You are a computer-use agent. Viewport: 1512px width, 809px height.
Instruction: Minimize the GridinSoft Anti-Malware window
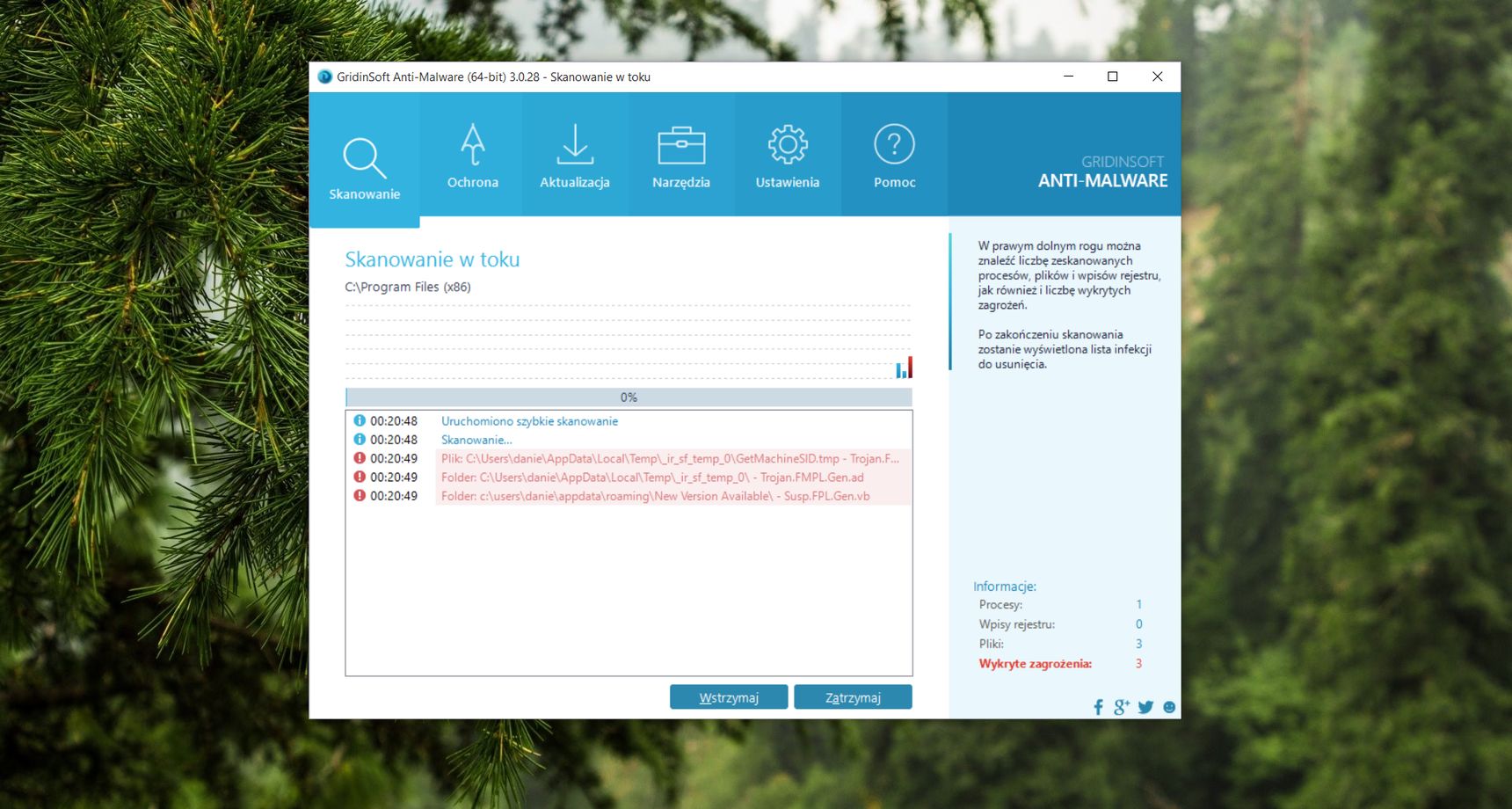pyautogui.click(x=1069, y=77)
